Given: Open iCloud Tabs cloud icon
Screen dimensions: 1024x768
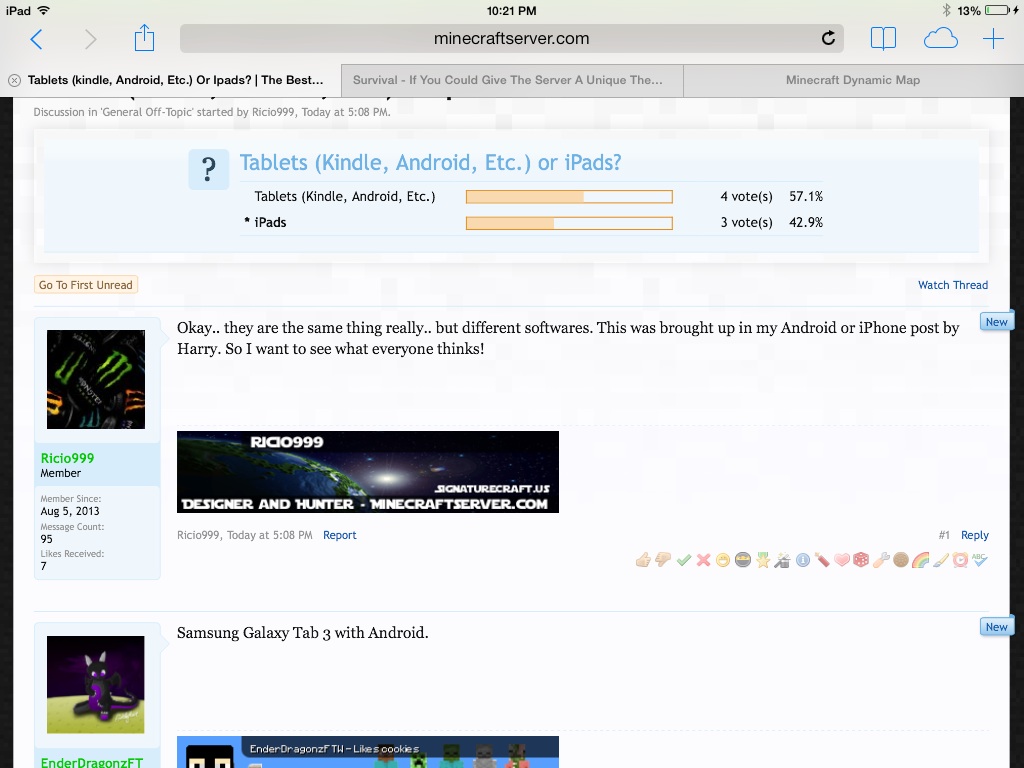Looking at the screenshot, I should coord(940,39).
